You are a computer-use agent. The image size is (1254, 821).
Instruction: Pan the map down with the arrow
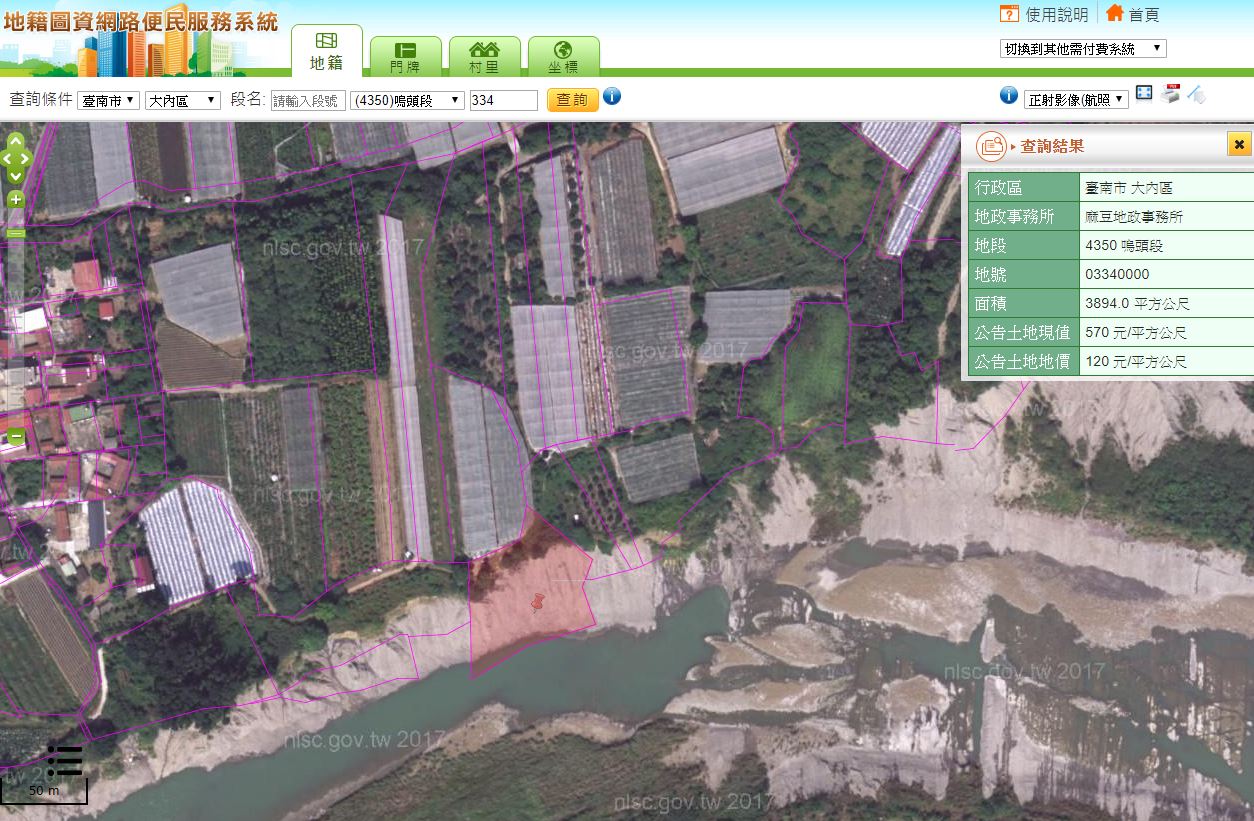click(16, 176)
